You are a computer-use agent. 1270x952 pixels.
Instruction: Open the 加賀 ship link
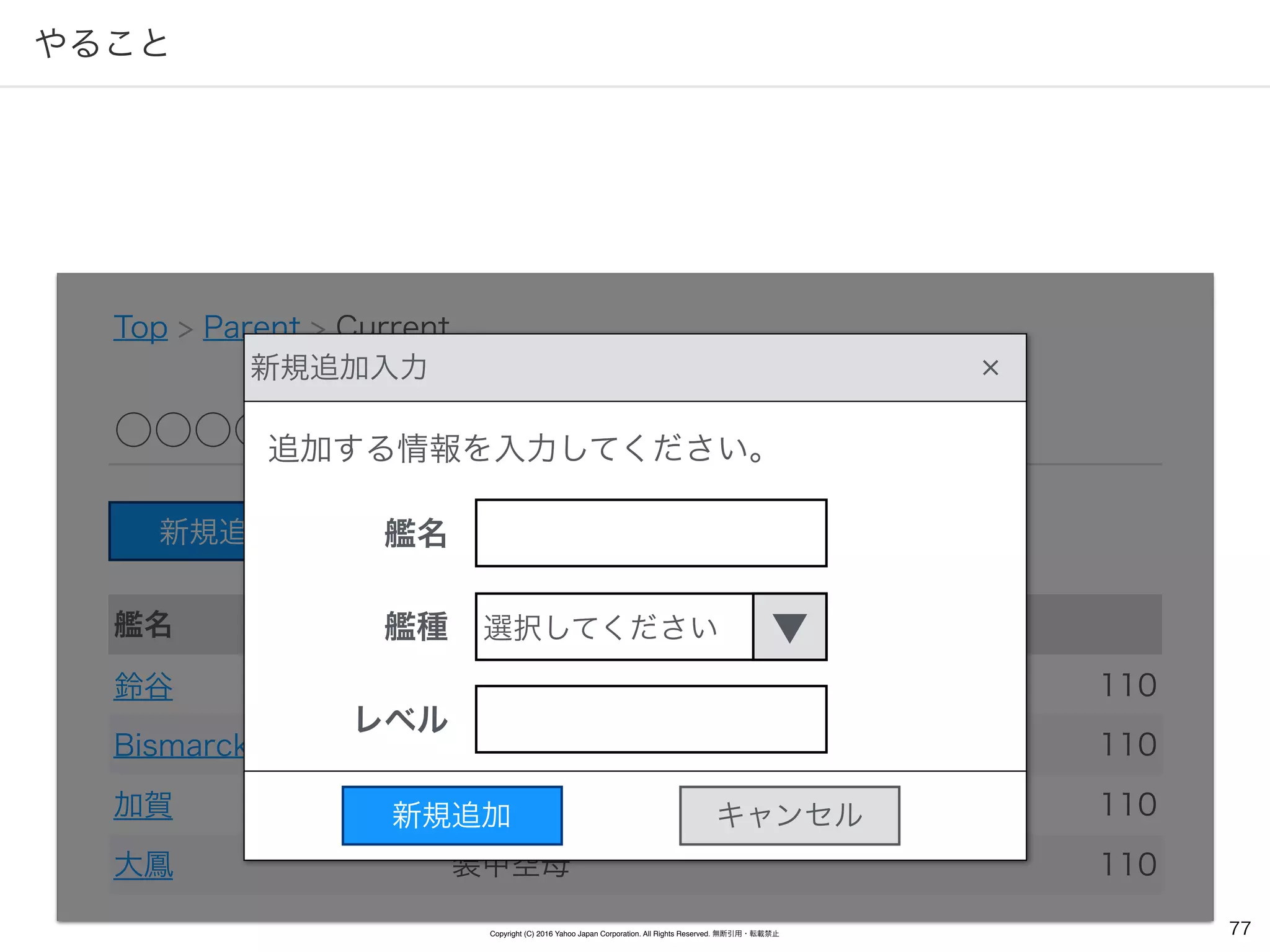(143, 804)
